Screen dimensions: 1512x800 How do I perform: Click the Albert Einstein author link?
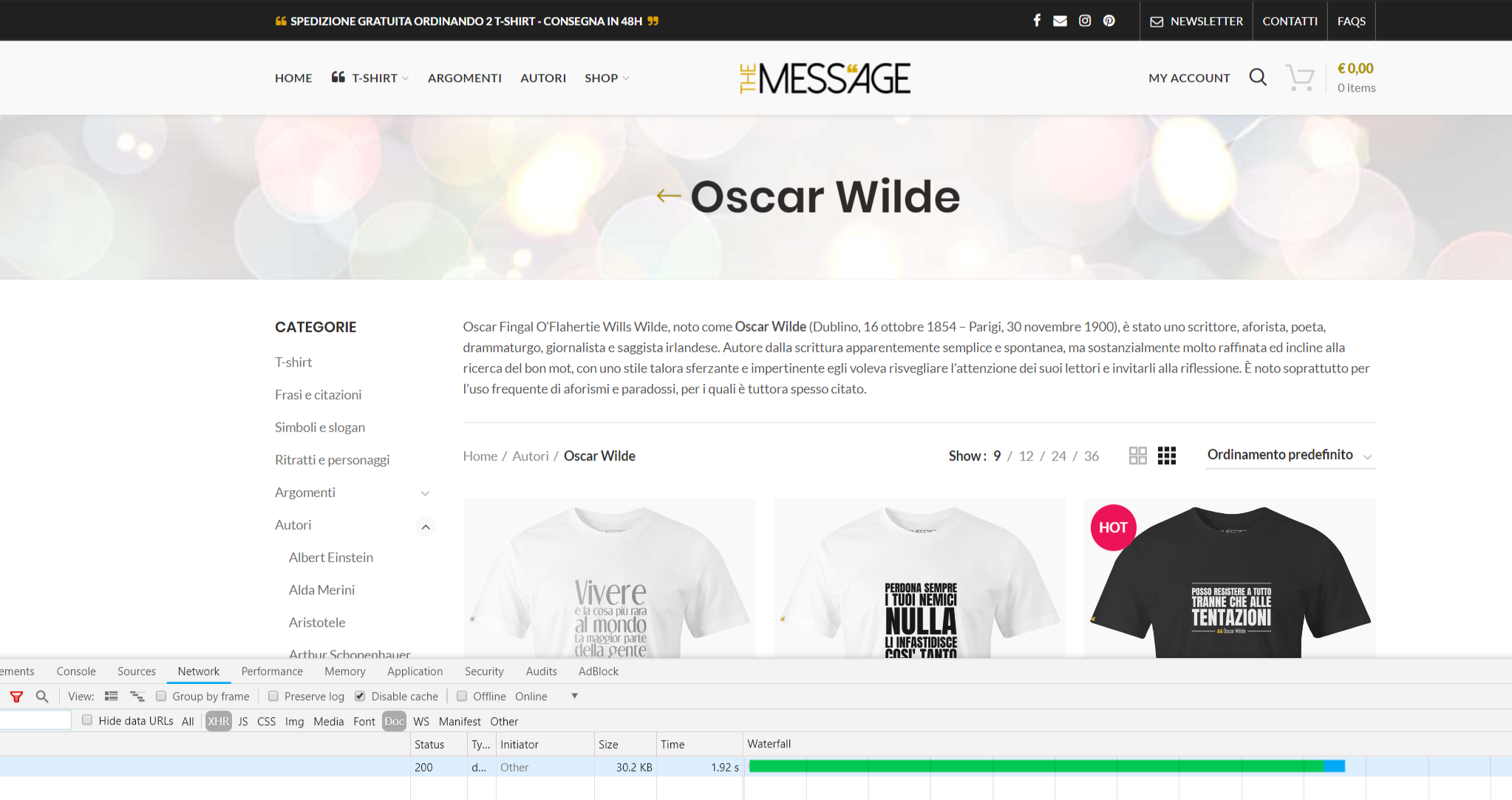[x=331, y=557]
